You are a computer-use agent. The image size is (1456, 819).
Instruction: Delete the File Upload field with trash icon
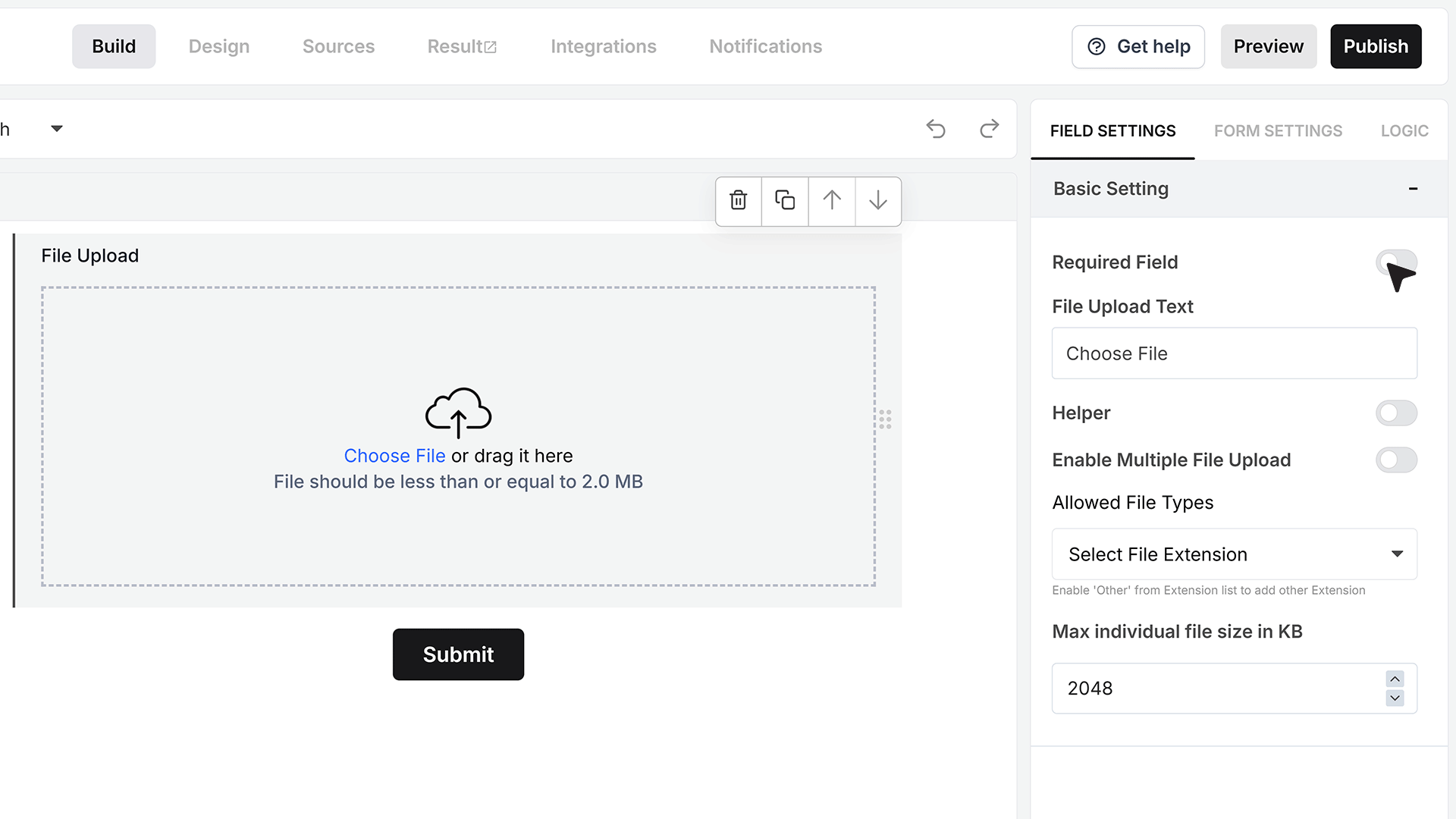click(x=739, y=200)
